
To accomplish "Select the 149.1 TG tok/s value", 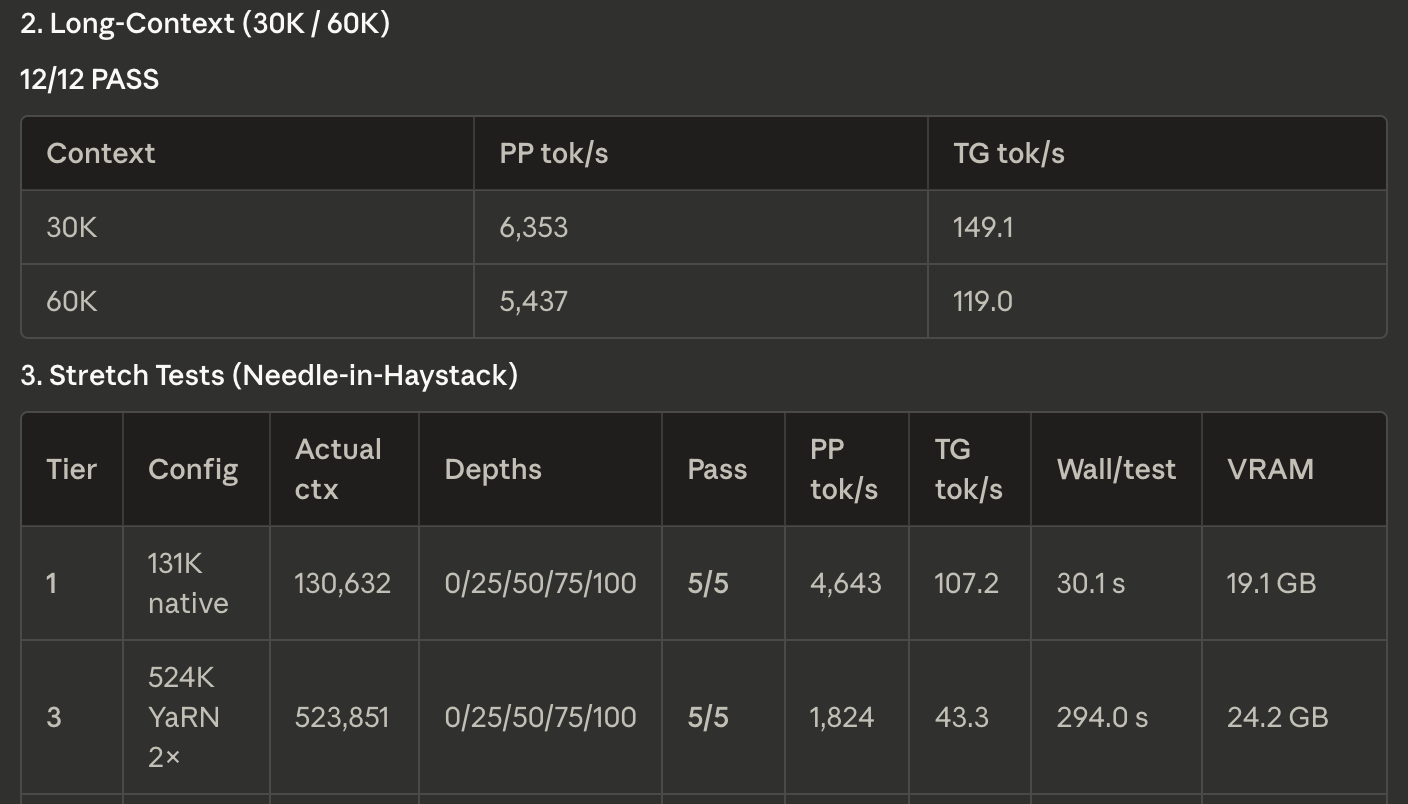I will (x=983, y=227).
